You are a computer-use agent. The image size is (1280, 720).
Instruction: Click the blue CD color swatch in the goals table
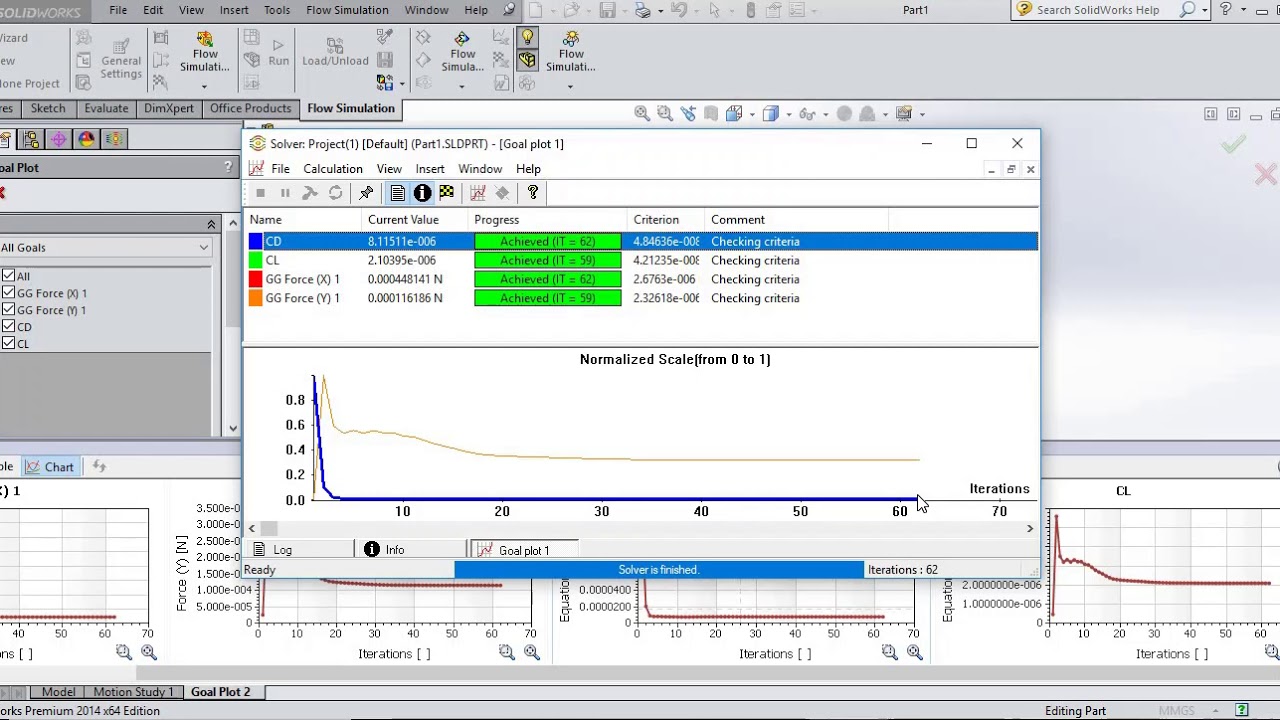click(x=256, y=242)
